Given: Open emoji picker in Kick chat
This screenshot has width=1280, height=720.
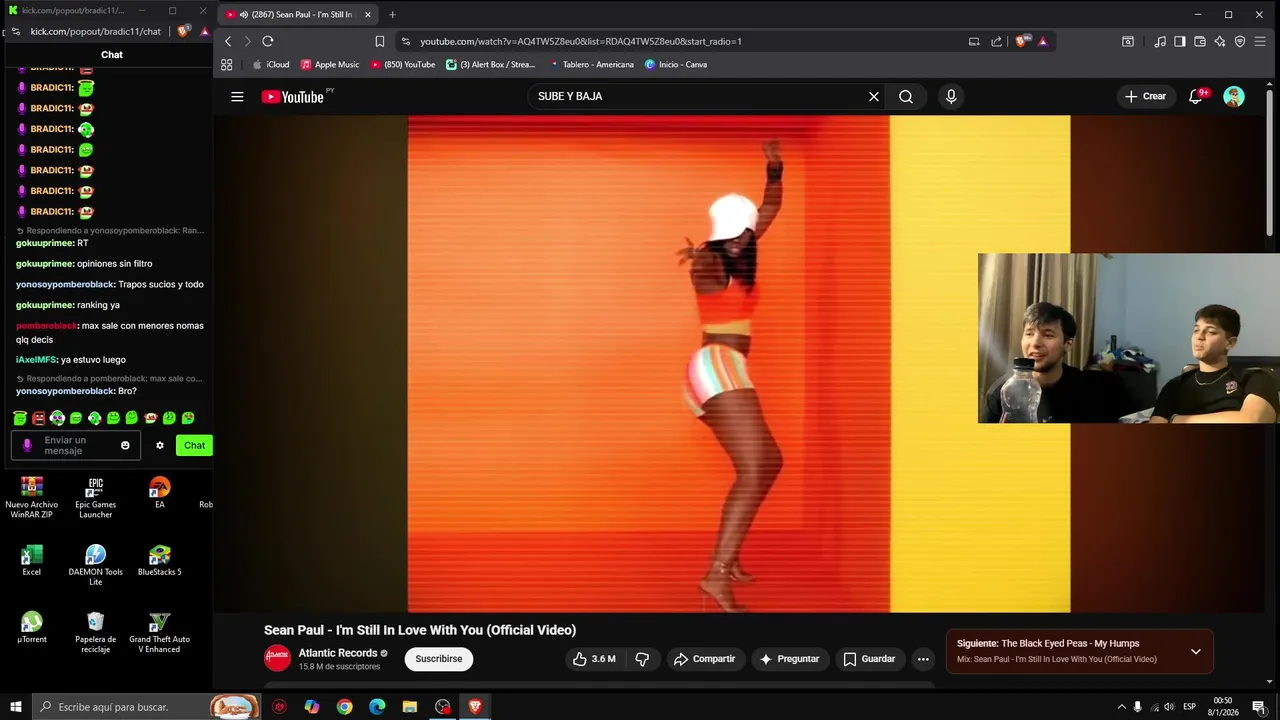Looking at the screenshot, I should pos(125,445).
